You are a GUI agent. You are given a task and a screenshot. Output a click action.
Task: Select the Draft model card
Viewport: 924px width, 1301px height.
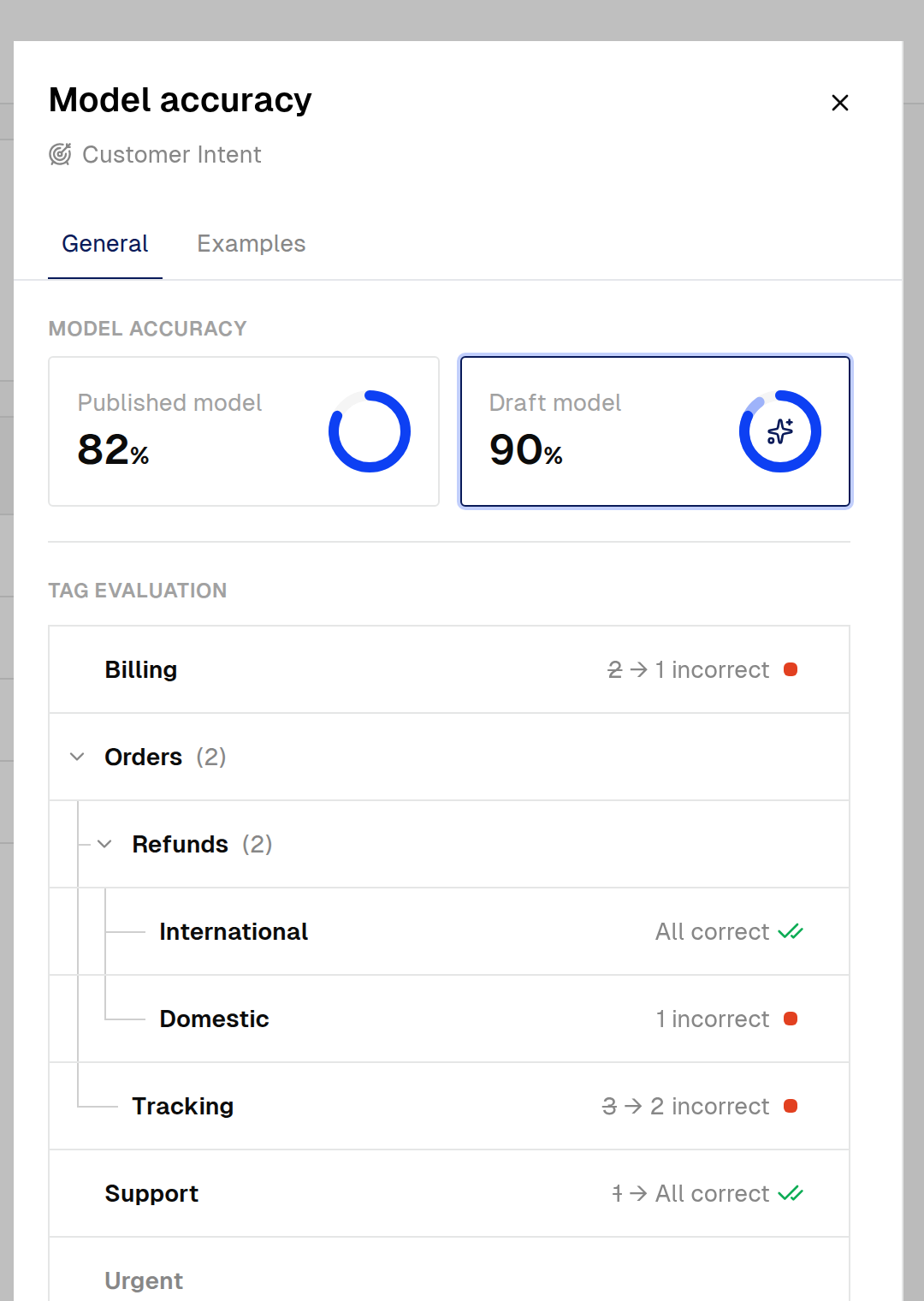point(655,431)
